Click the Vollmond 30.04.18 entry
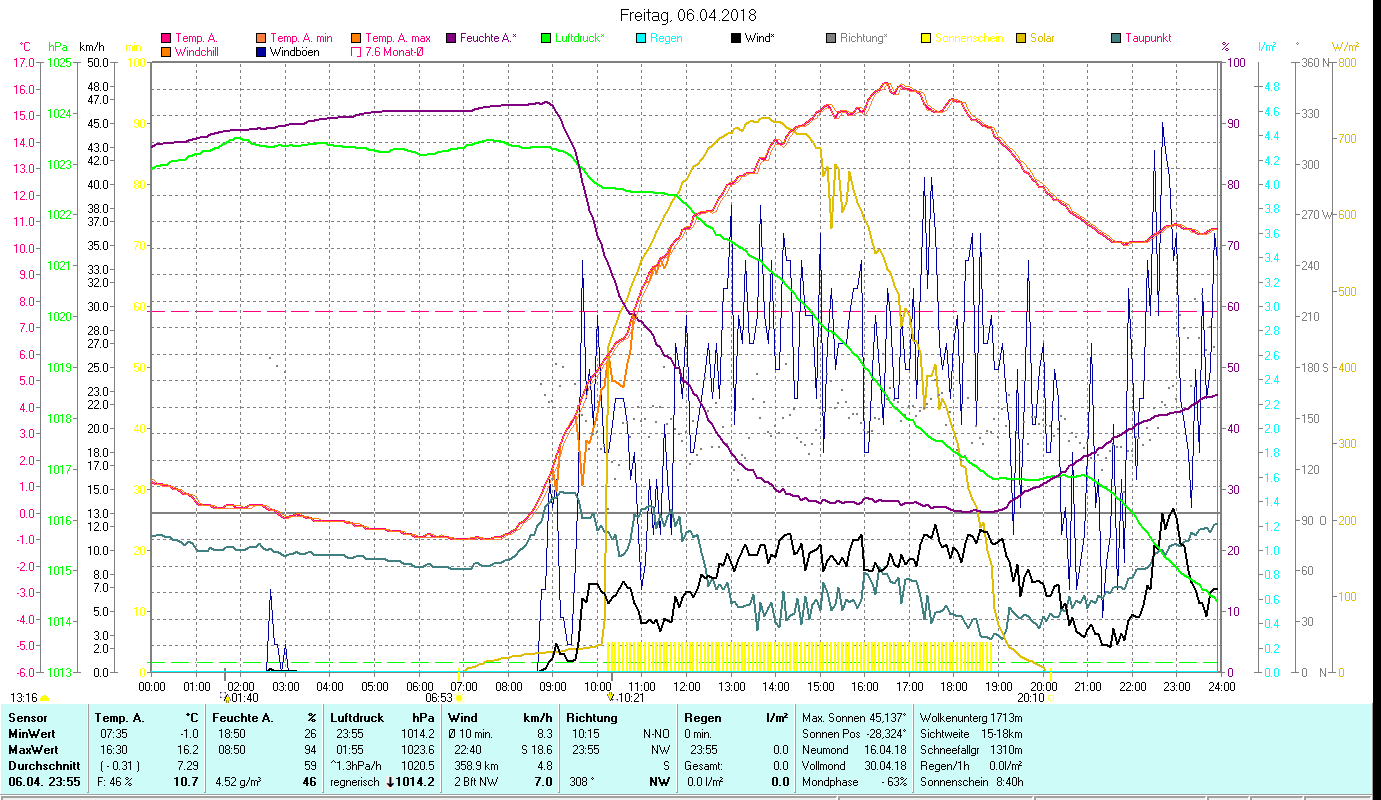 (855, 766)
